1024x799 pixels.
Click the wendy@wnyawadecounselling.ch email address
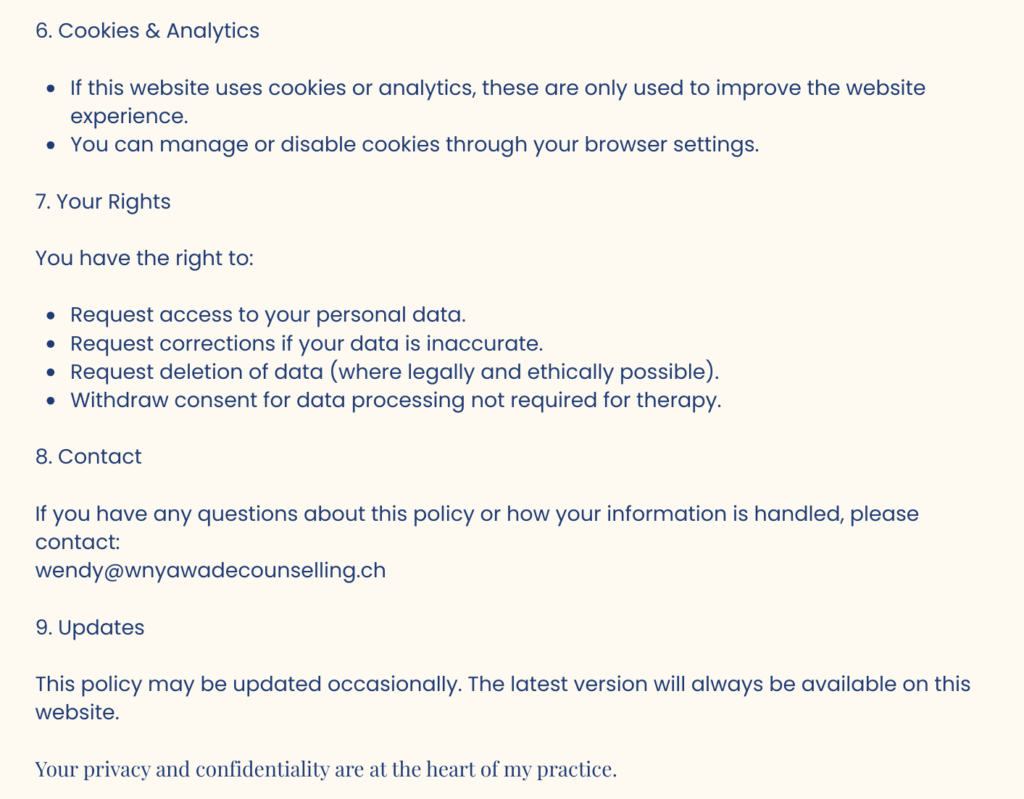click(x=210, y=571)
